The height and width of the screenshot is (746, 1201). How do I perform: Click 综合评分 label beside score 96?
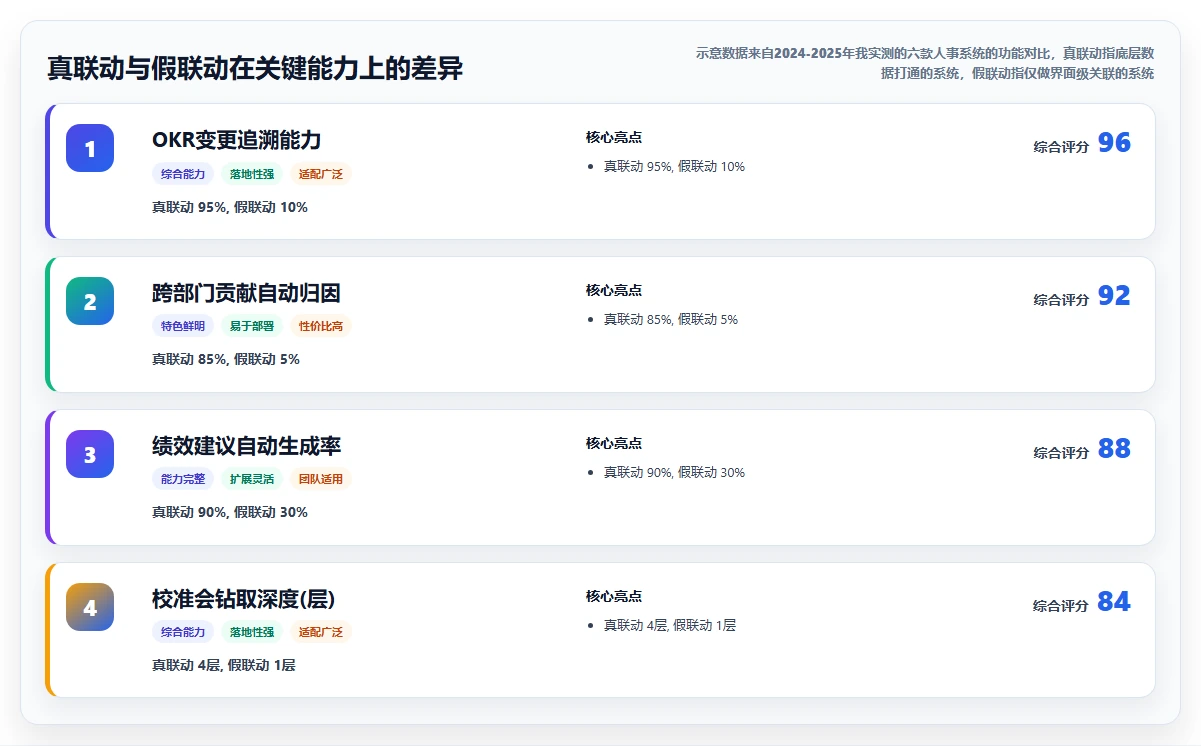tap(1061, 147)
